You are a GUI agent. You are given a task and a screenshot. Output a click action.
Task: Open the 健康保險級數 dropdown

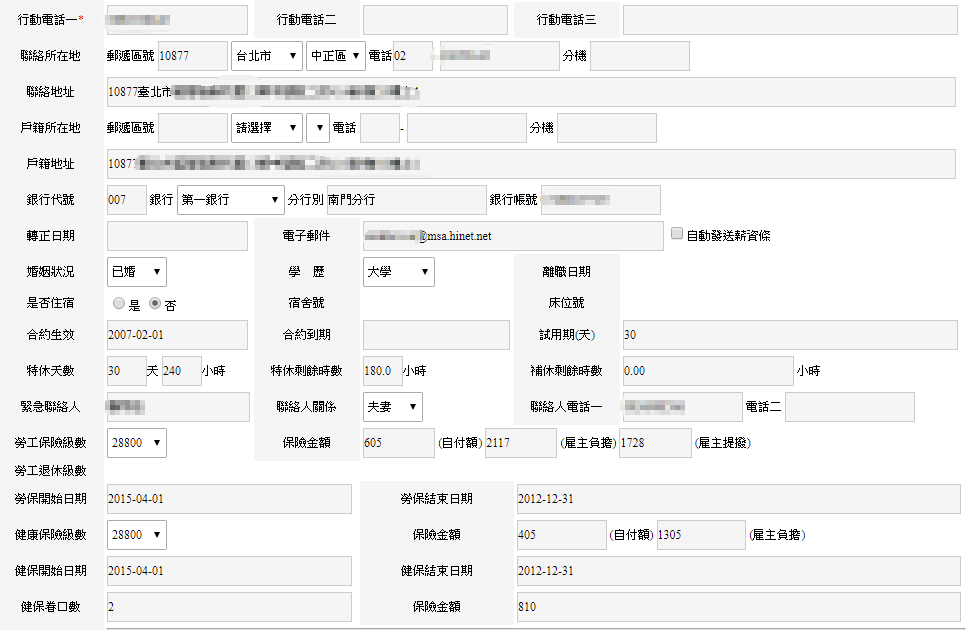point(136,535)
